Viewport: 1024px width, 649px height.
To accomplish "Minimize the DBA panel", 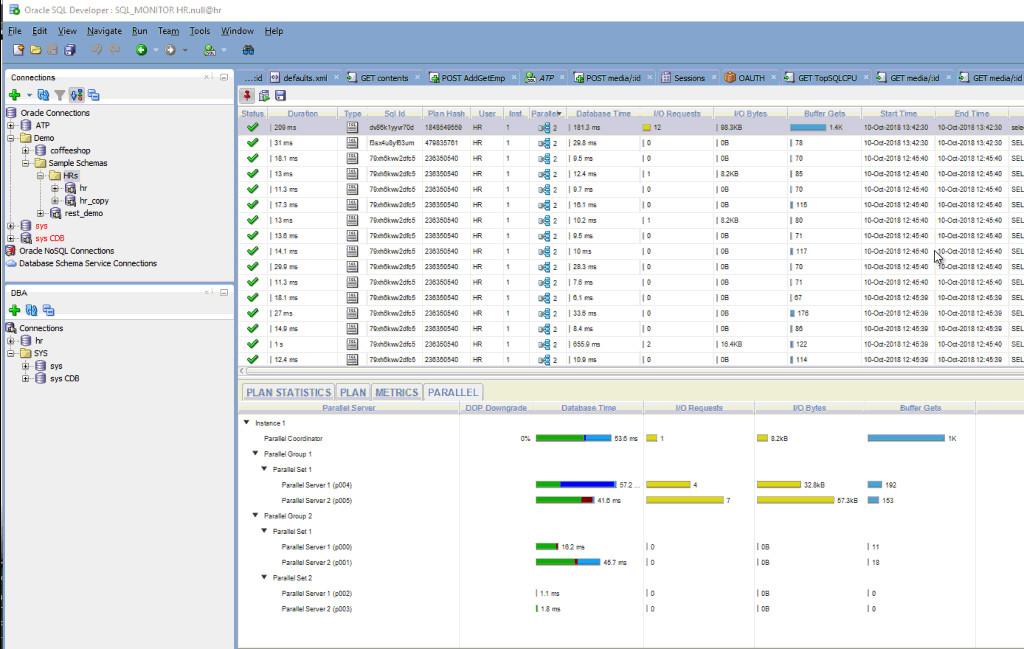I will point(224,293).
